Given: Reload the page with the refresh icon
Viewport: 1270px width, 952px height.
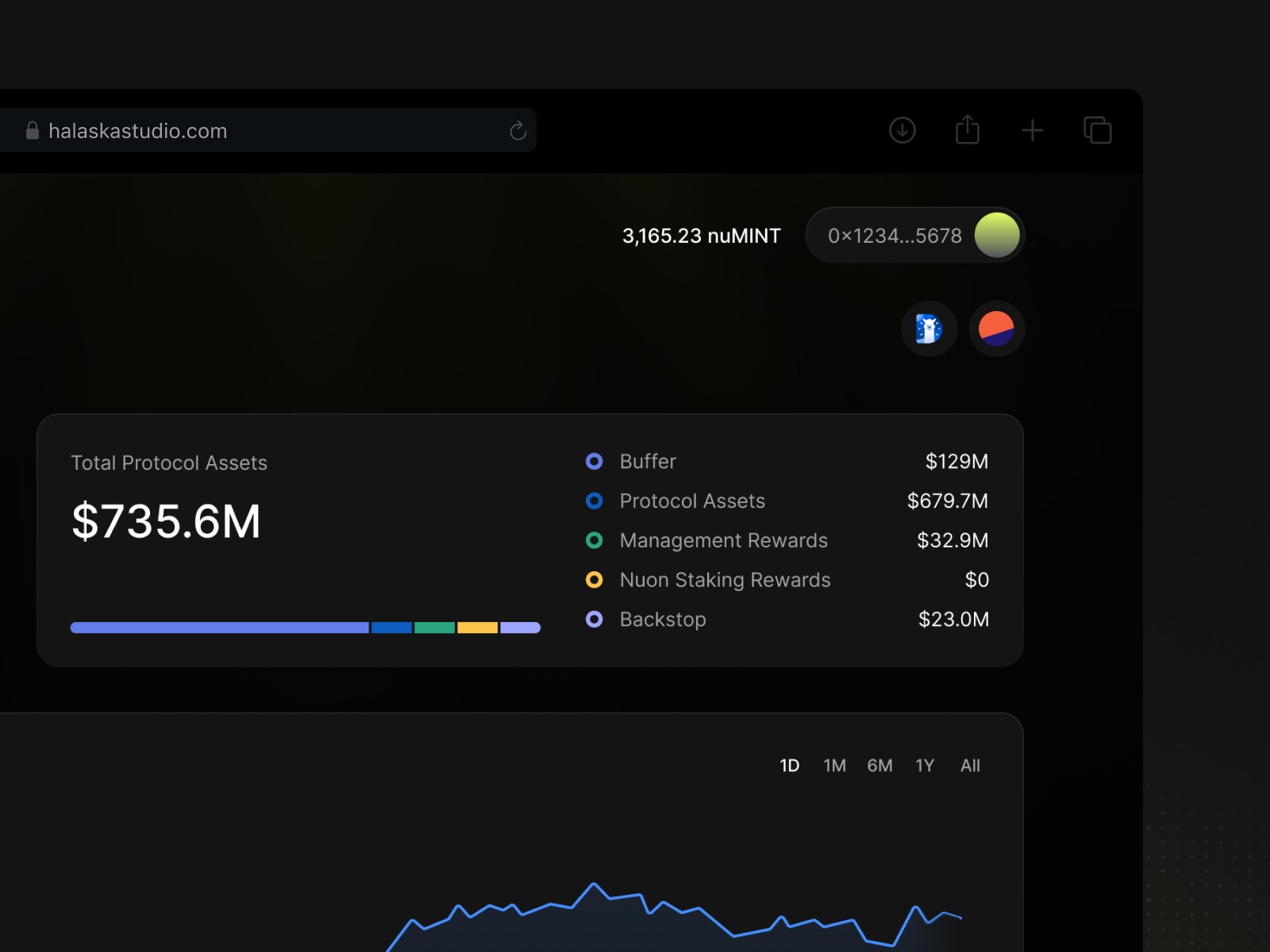Looking at the screenshot, I should [x=518, y=131].
